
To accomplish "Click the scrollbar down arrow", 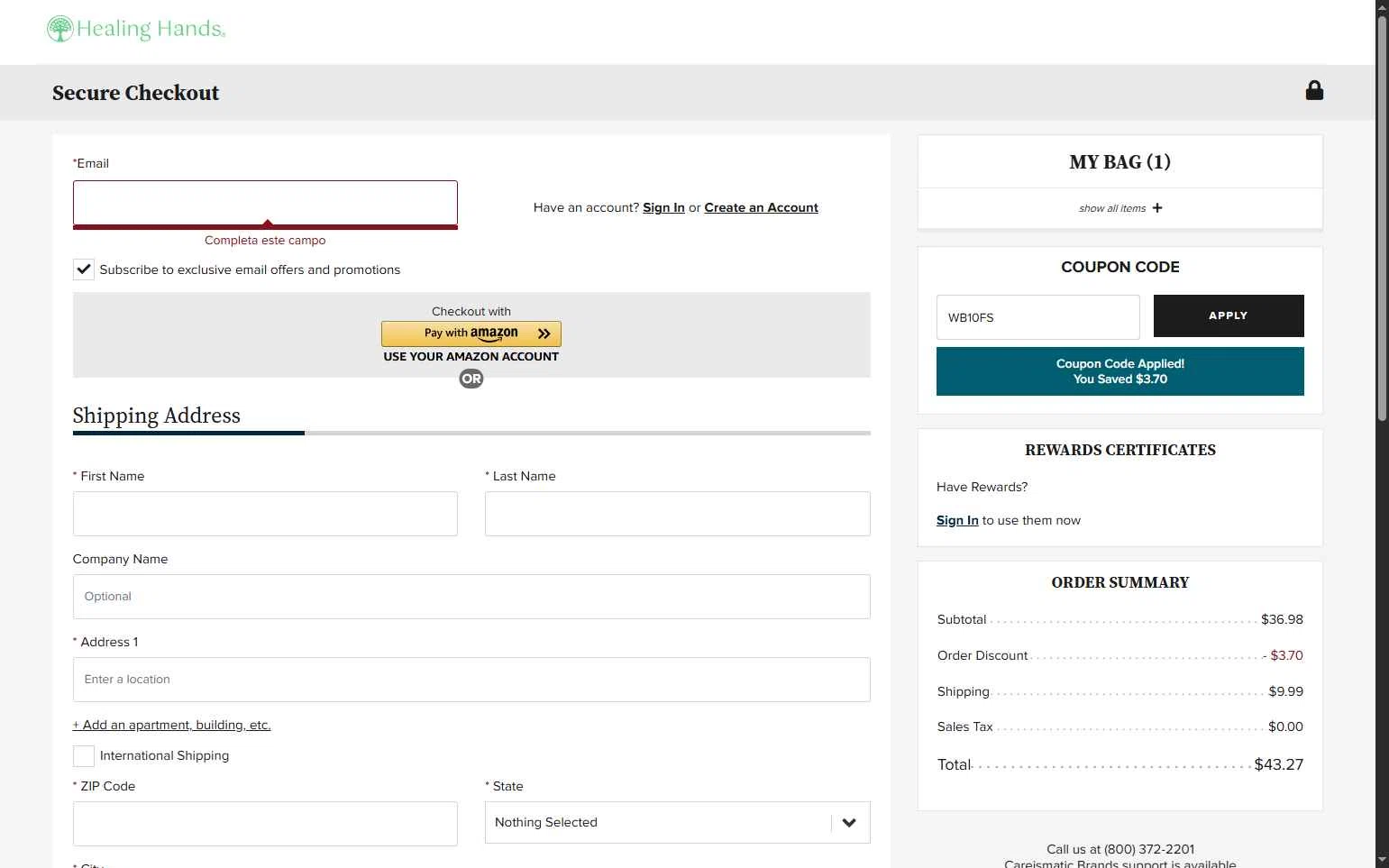I will point(1383,860).
